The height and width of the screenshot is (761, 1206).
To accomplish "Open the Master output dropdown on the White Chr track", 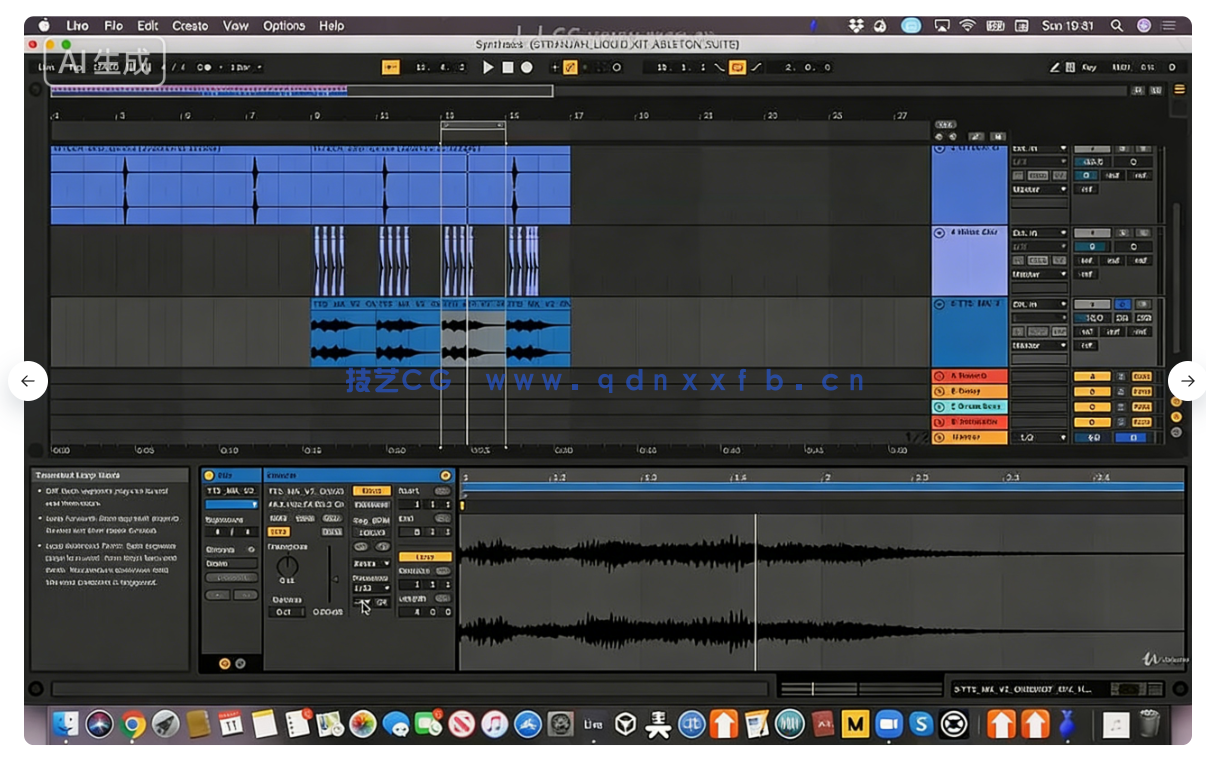I will tap(1039, 273).
